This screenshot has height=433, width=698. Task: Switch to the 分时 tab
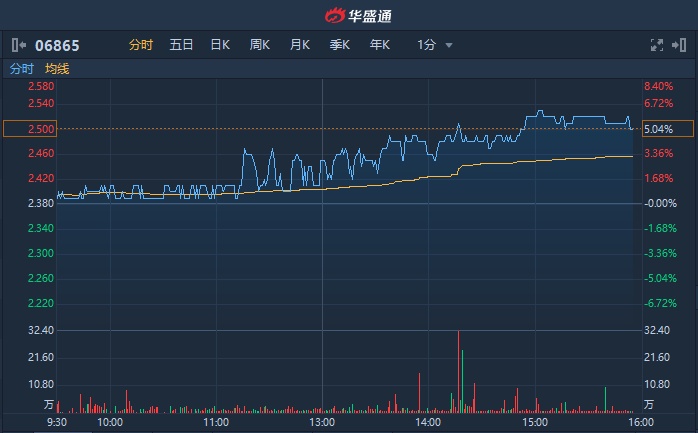[141, 45]
